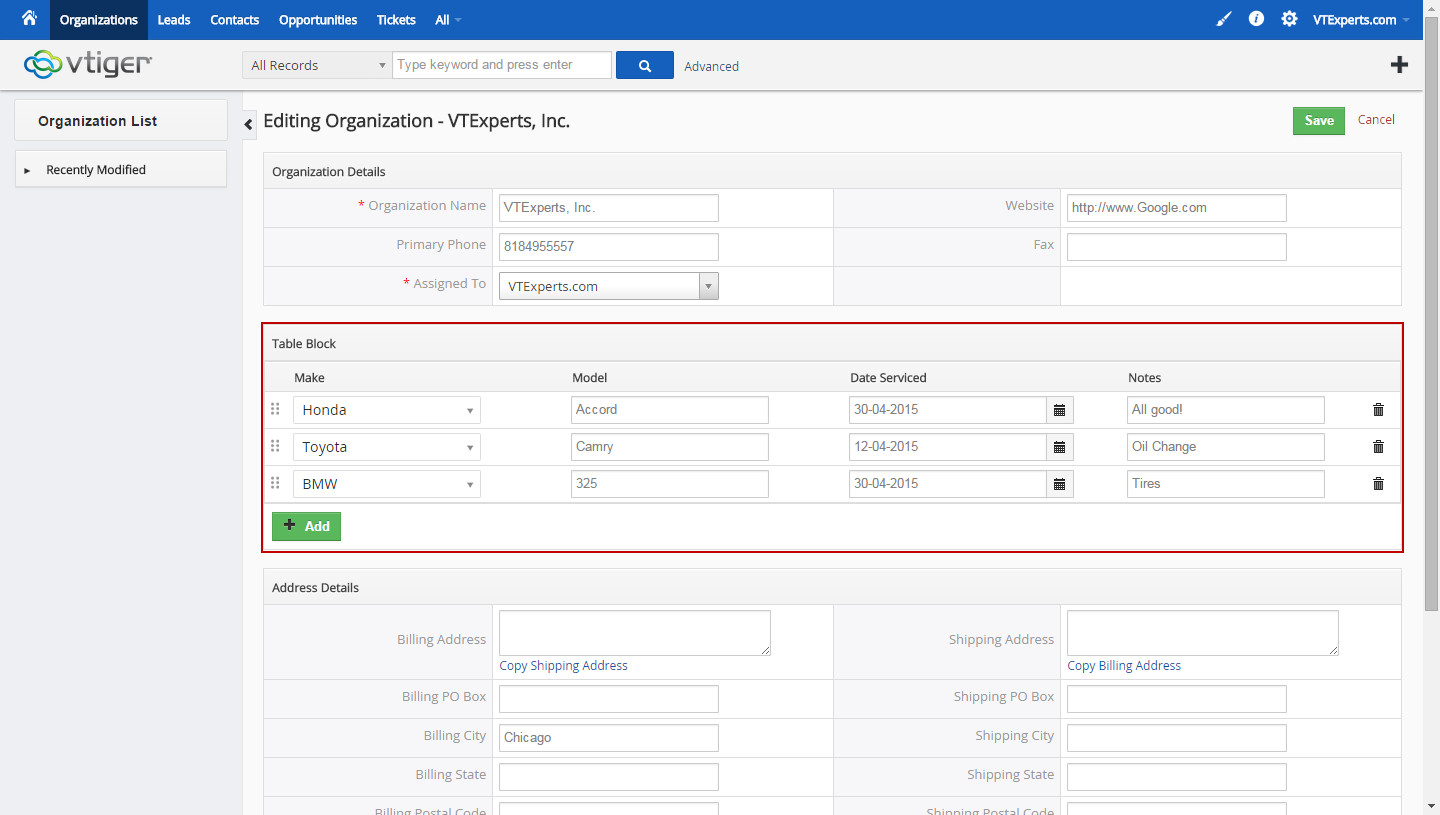Open the Organization List sidebar item

point(121,120)
